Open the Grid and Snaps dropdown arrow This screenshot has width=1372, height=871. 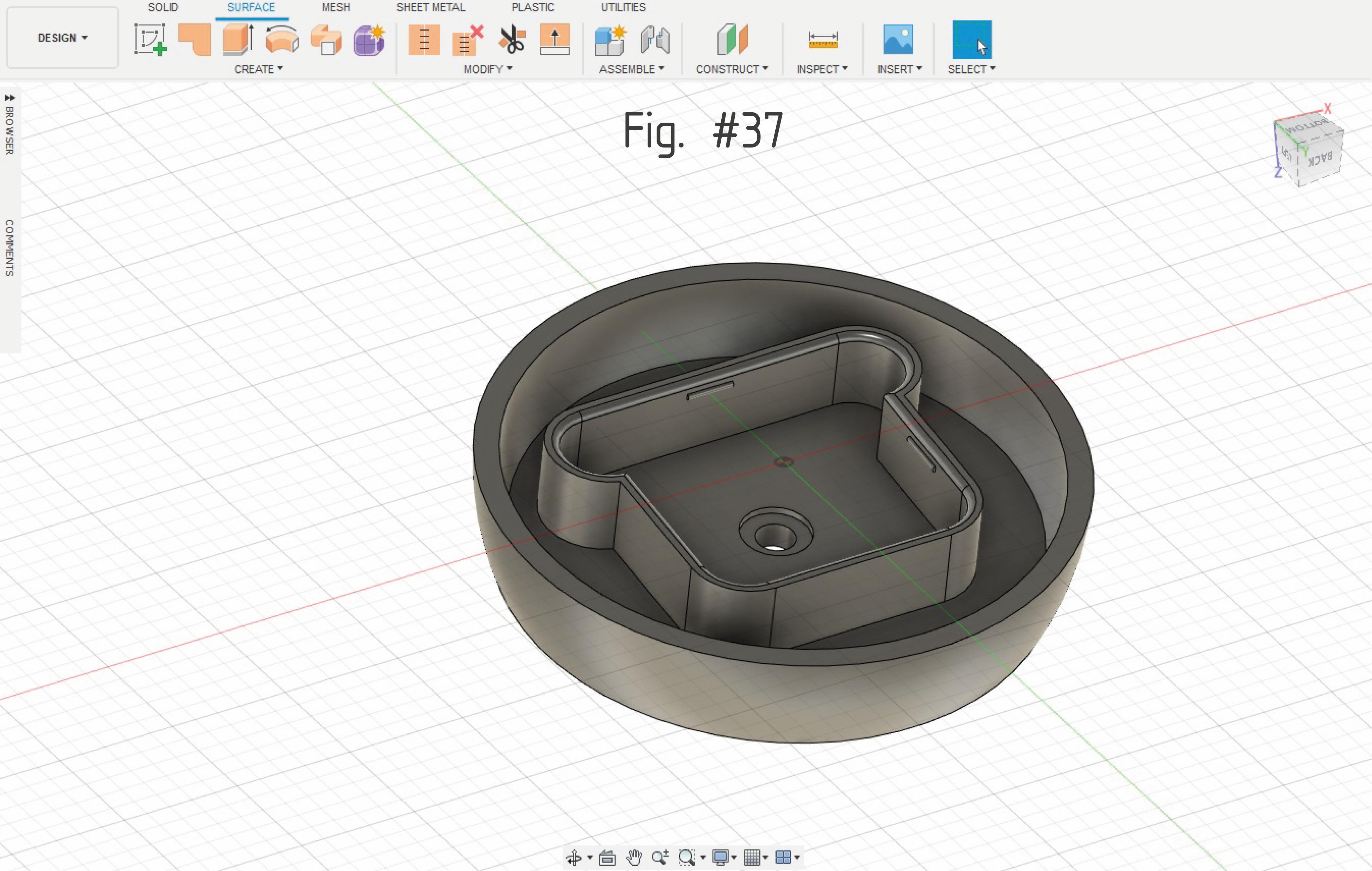click(x=765, y=857)
